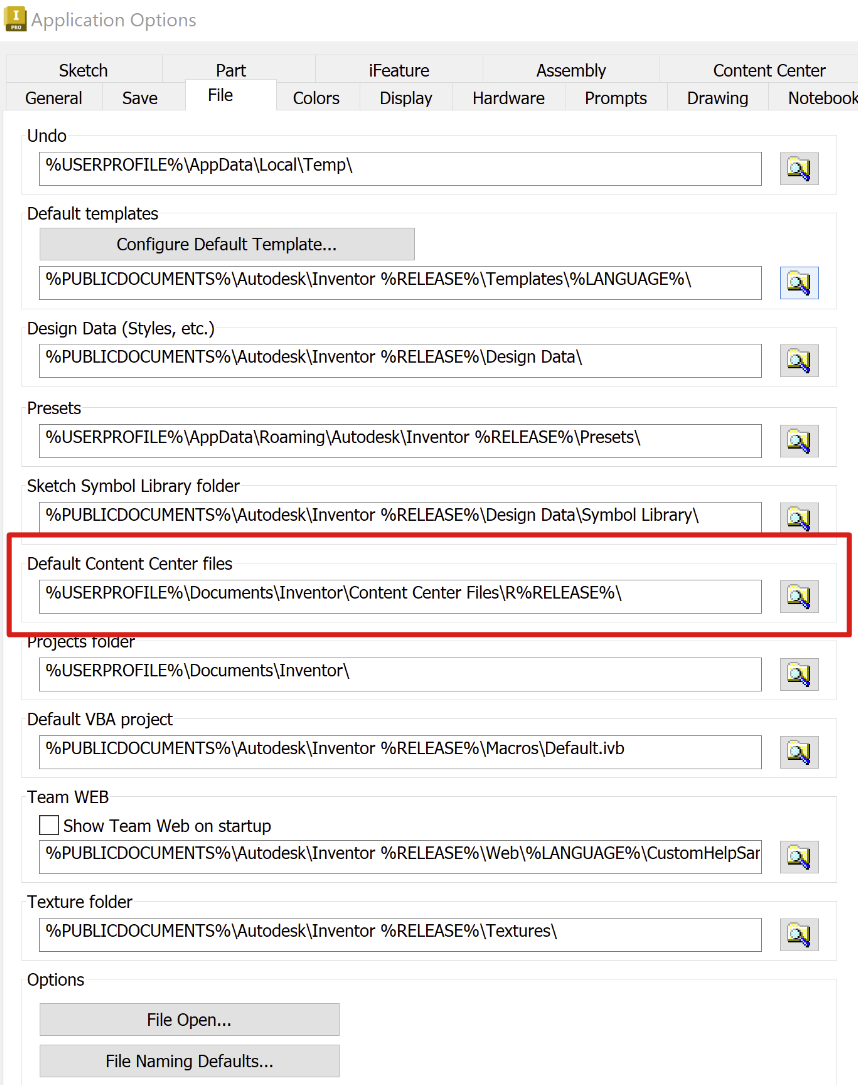Viewport: 858px width, 1085px height.
Task: Open the Texture folder browser
Action: (799, 934)
